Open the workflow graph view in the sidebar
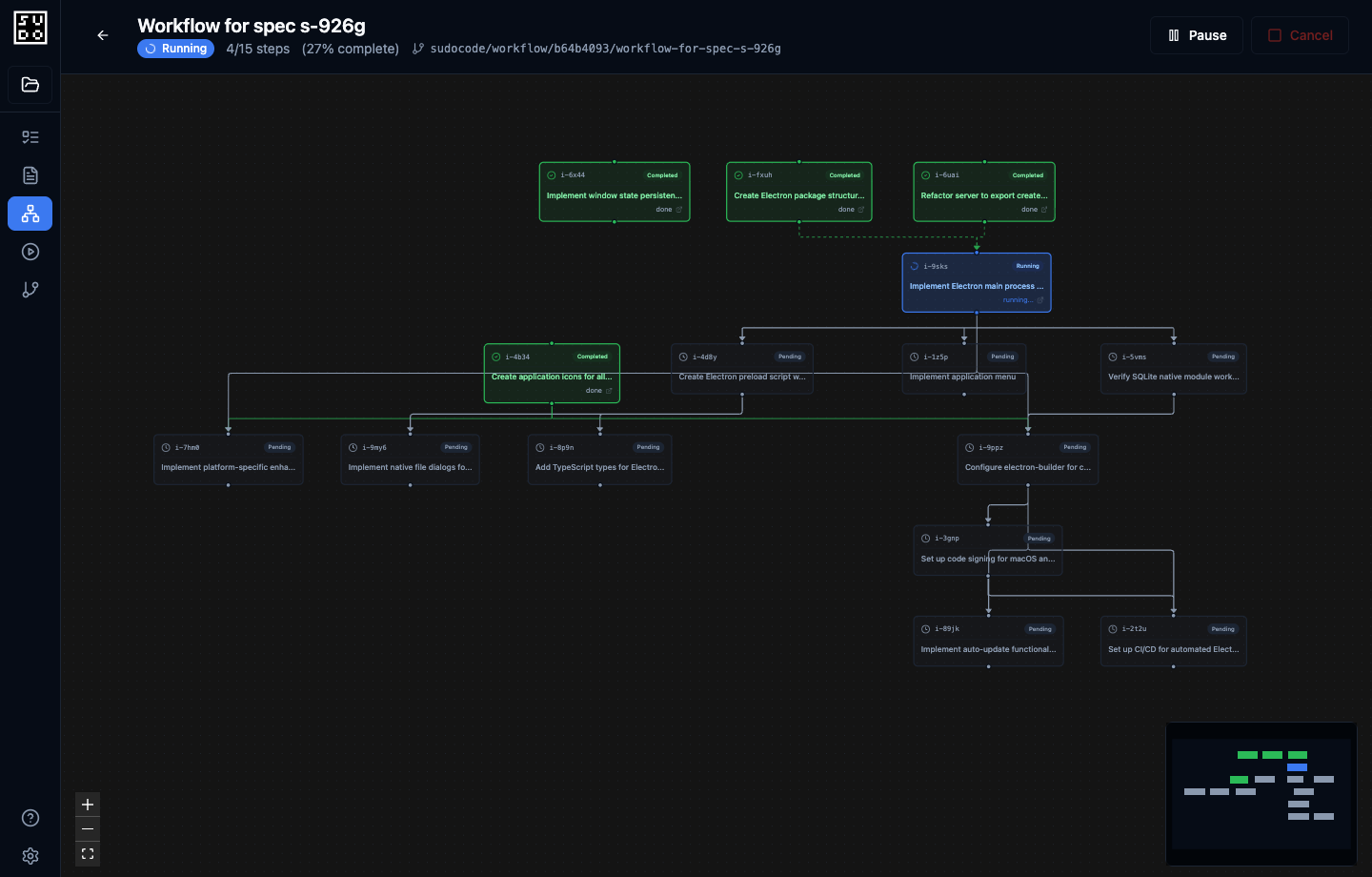 (x=30, y=214)
